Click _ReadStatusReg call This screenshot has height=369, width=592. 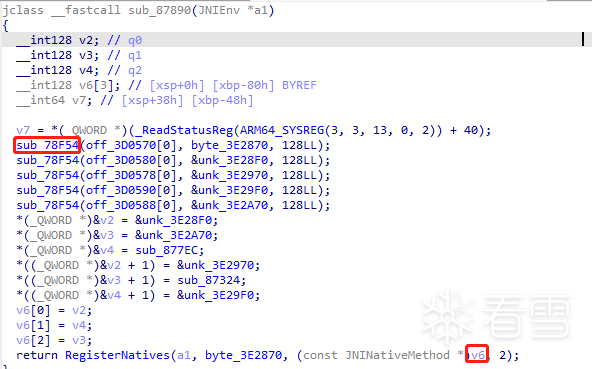pyautogui.click(x=184, y=130)
